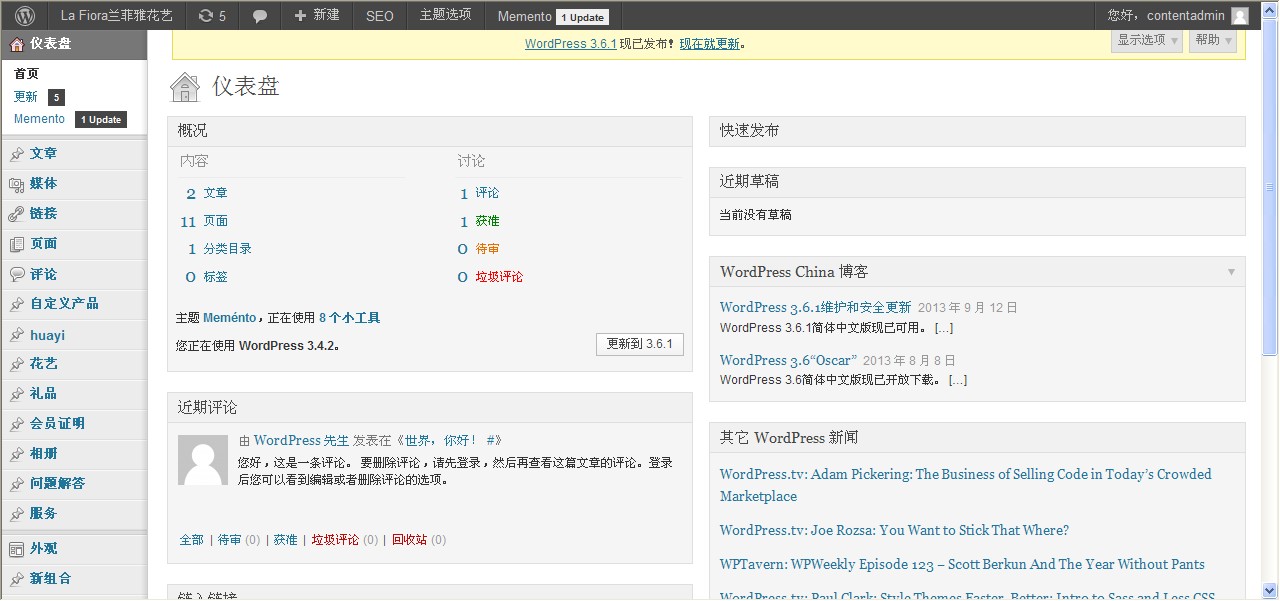Click the pushpin icon beside 自定义产品
Screen dimensions: 1280x601
pos(16,304)
